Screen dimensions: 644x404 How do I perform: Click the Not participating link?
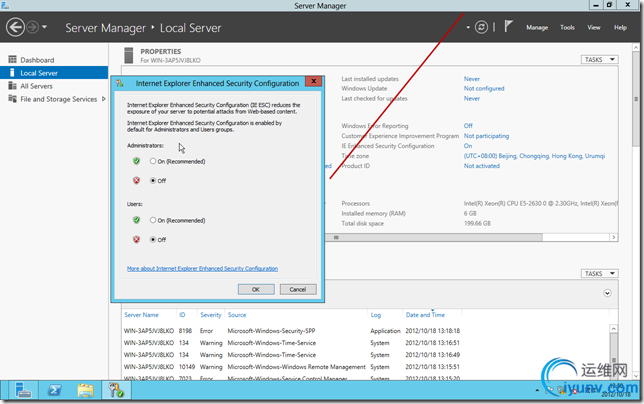click(486, 136)
